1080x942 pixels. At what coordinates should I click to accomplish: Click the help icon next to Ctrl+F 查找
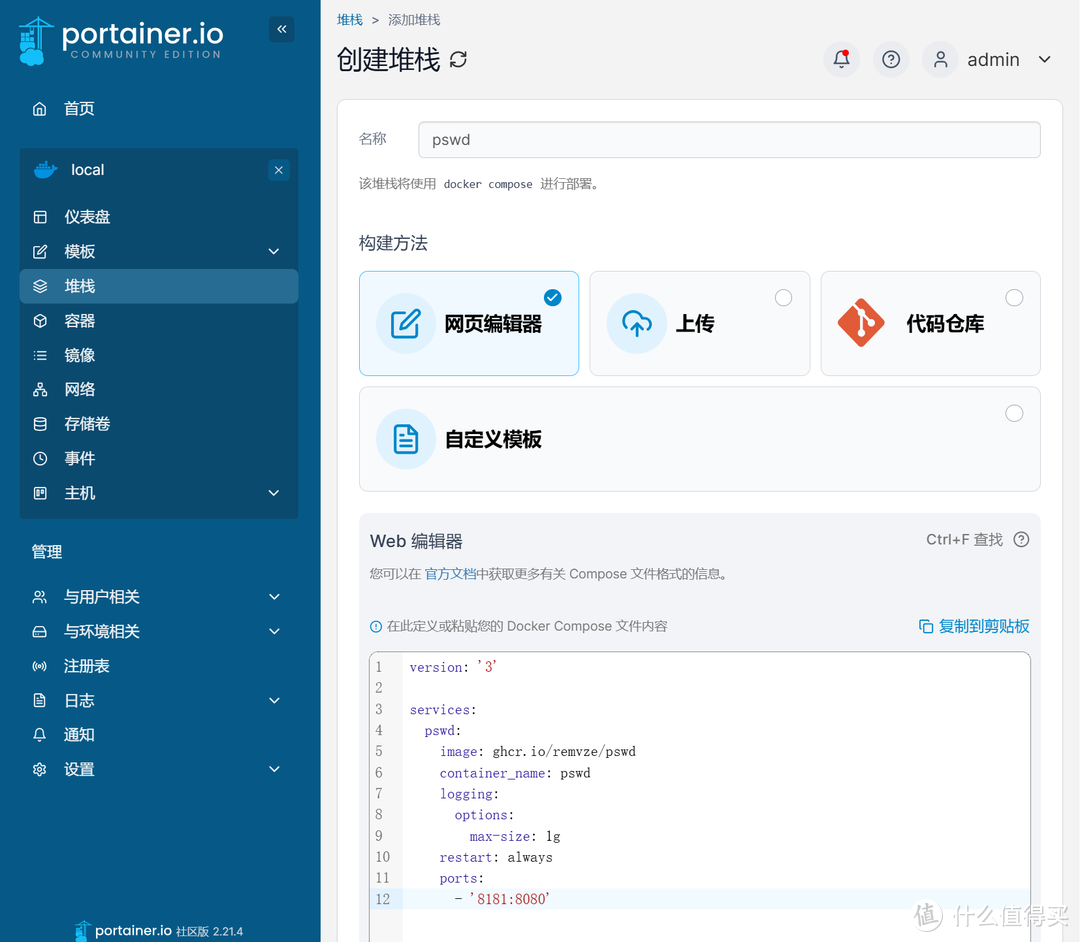pyautogui.click(x=1021, y=540)
